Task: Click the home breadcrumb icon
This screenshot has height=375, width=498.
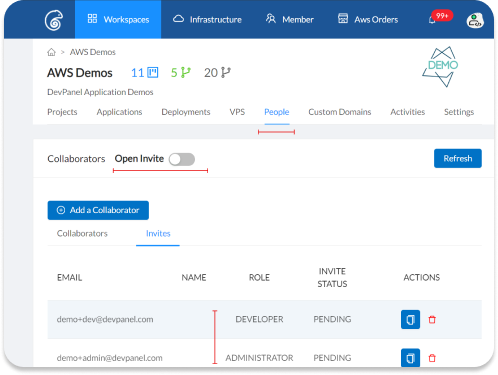Action: pos(51,52)
